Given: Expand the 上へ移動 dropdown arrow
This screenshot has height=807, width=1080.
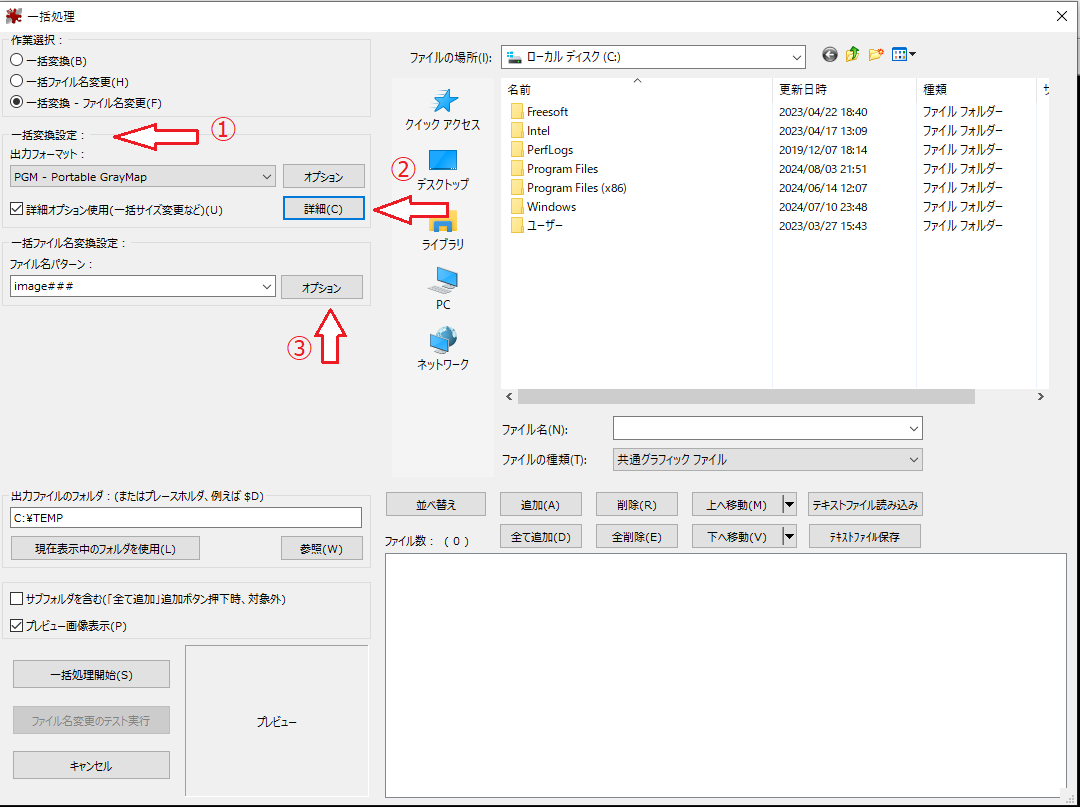Looking at the screenshot, I should click(x=789, y=505).
